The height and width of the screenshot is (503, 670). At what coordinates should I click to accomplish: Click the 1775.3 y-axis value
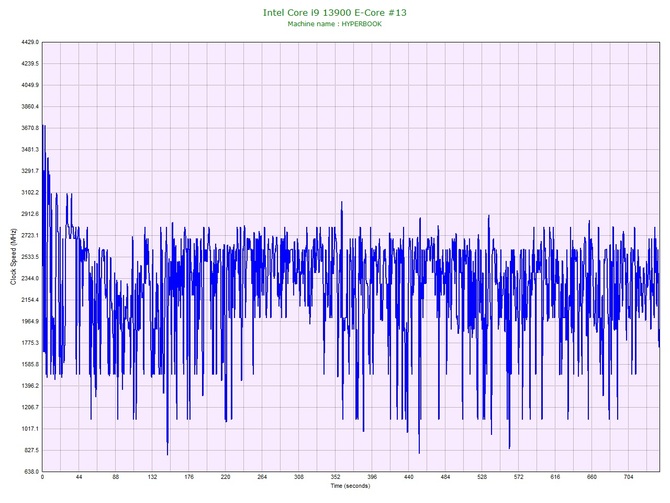pos(30,343)
